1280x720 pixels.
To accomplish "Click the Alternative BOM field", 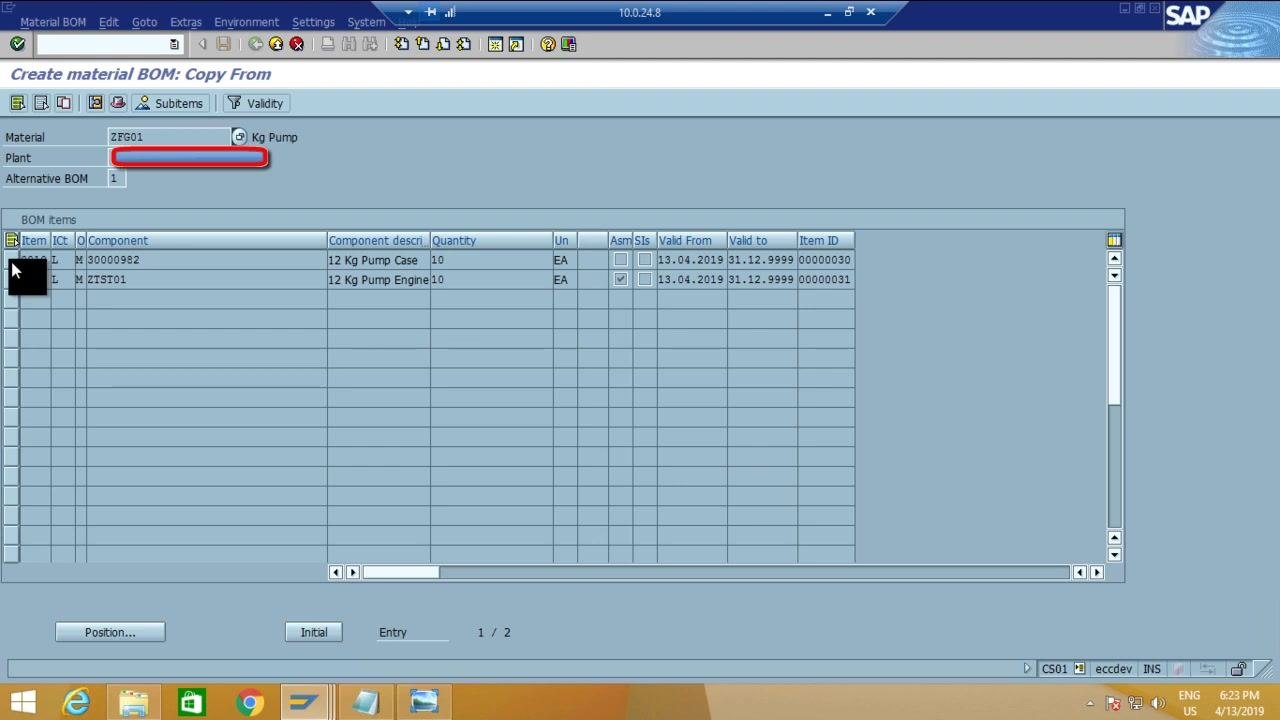I will (x=116, y=179).
